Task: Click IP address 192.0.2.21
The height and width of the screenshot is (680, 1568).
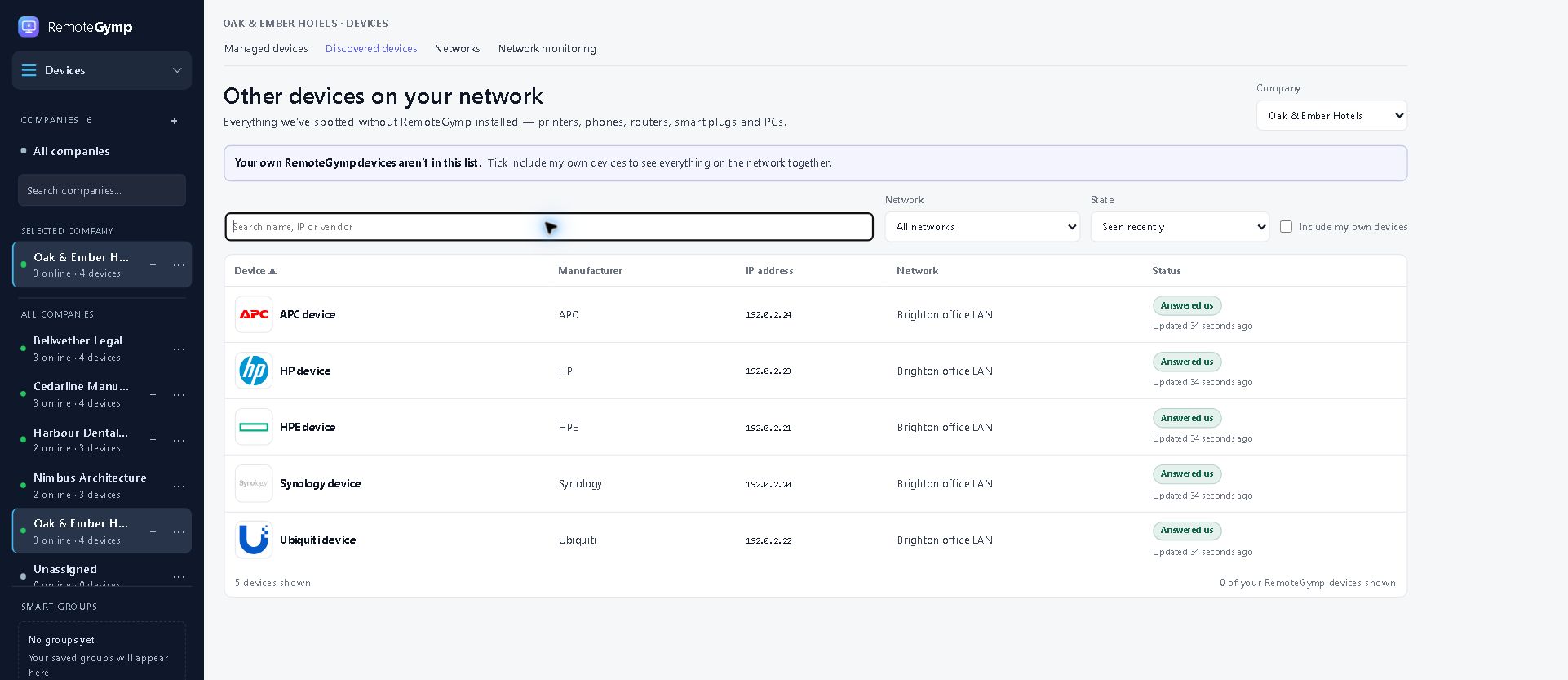Action: (x=768, y=427)
